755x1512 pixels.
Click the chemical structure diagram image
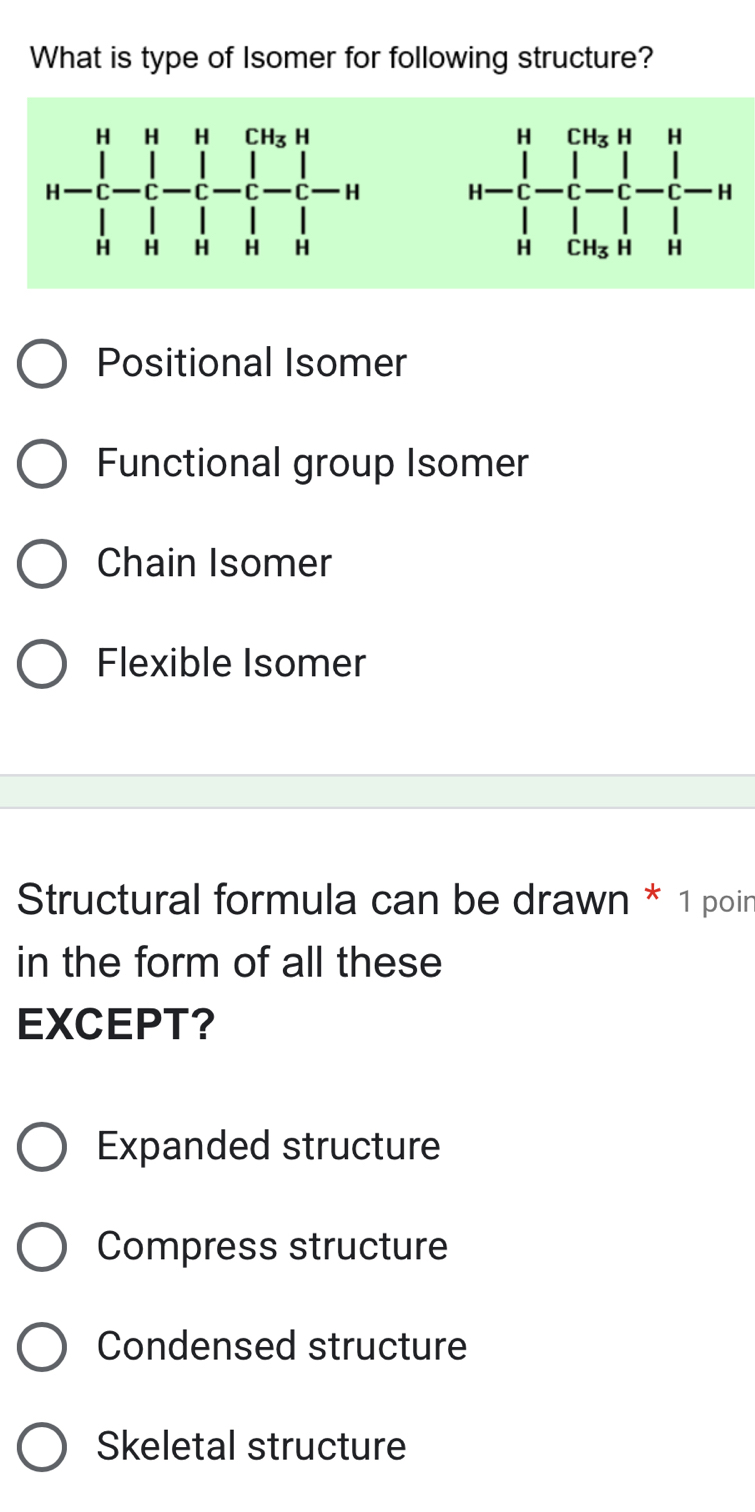(390, 192)
